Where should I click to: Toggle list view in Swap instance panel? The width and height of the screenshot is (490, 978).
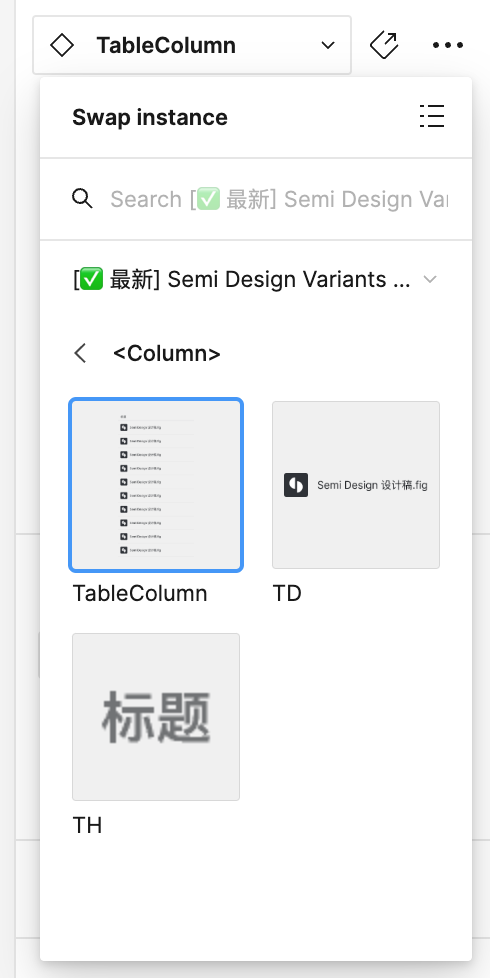[432, 116]
